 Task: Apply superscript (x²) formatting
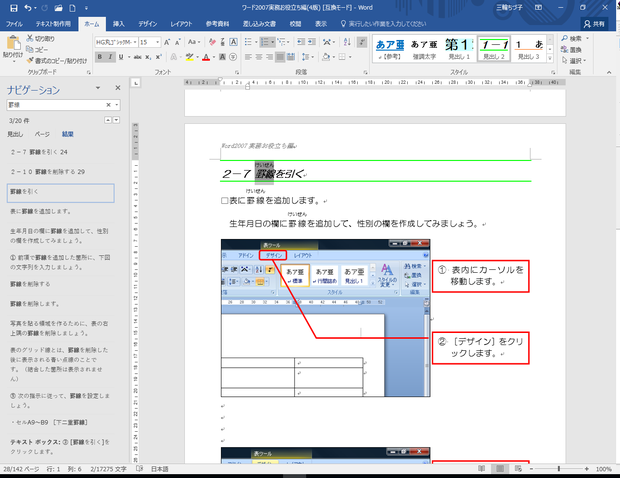tap(158, 57)
